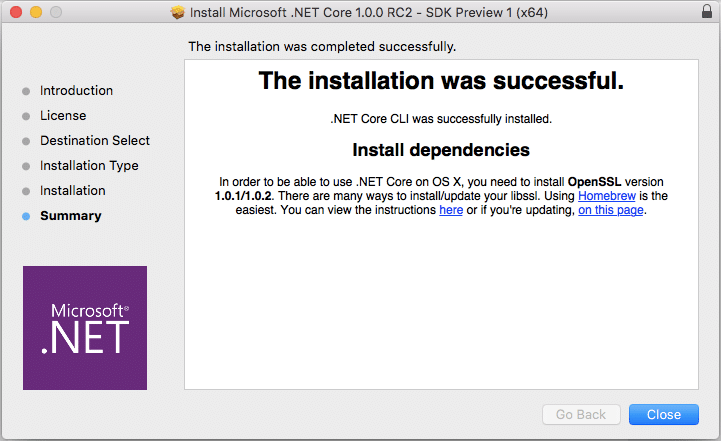Screen dimensions: 721x441
Task: Click the installer package icon in title
Action: tap(177, 12)
